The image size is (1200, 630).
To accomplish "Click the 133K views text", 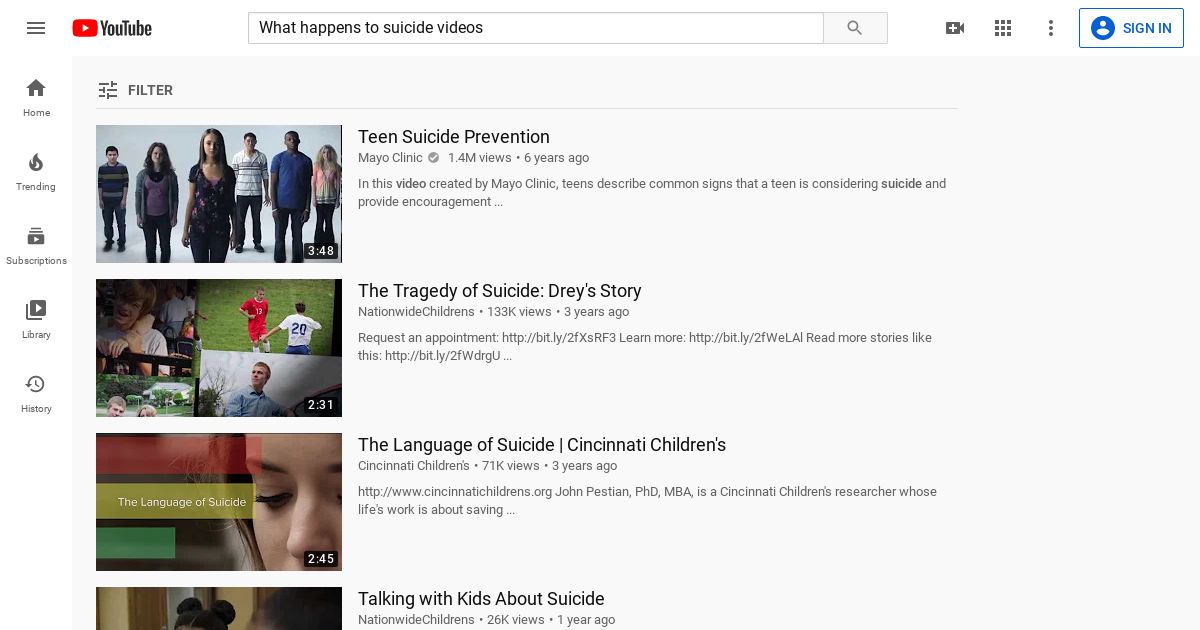I will pos(519,312).
